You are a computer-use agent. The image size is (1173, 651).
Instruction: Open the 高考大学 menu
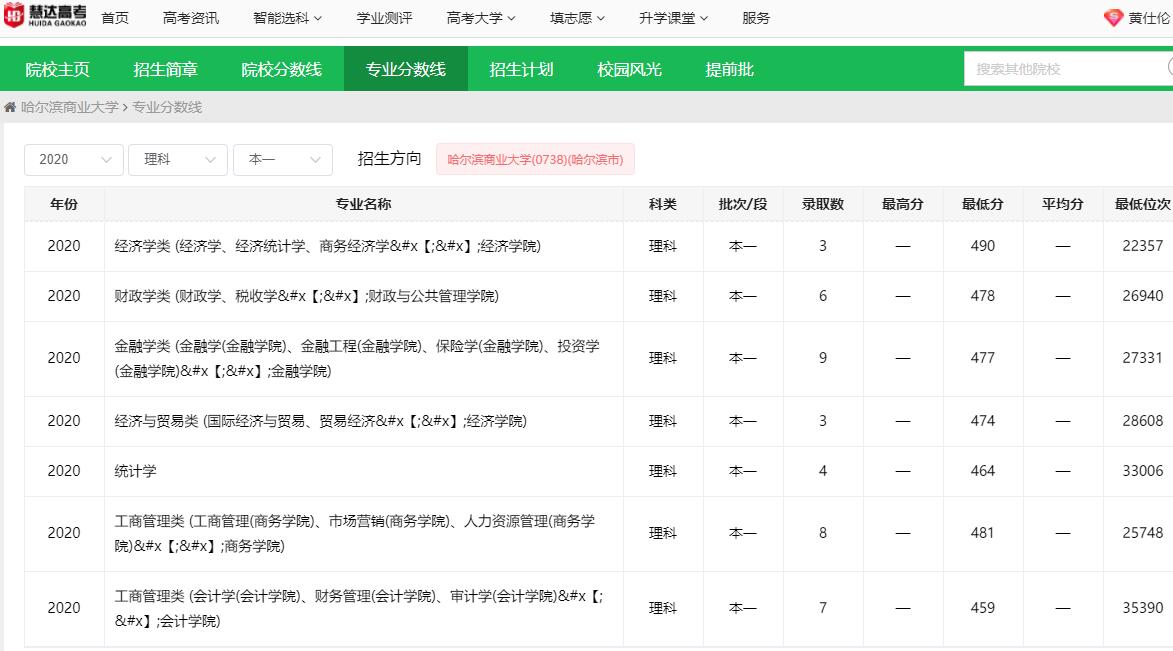481,18
